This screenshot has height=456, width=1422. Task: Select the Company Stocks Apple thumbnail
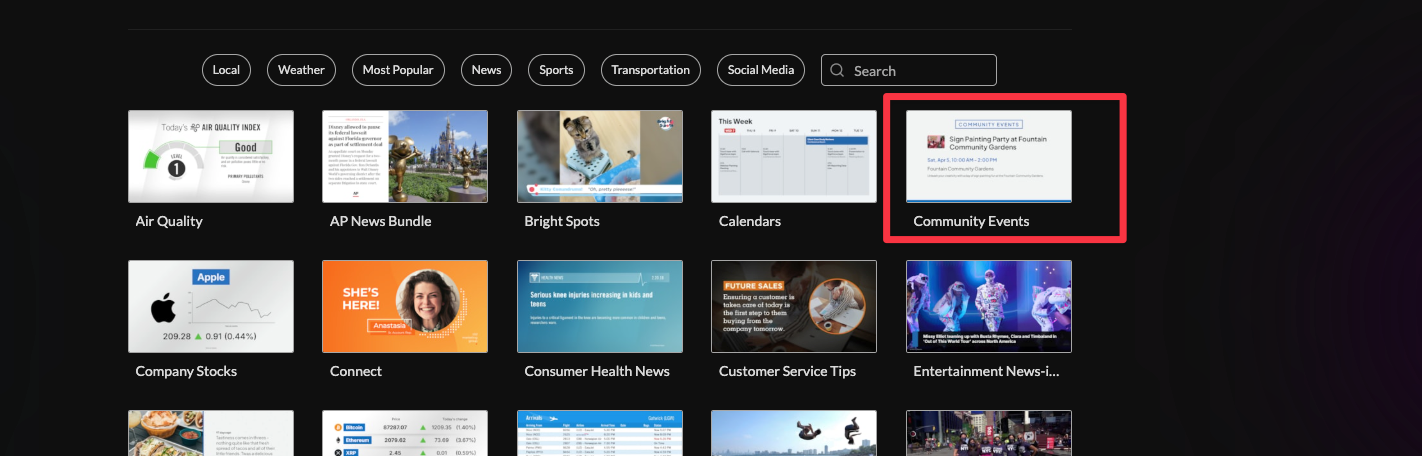coord(211,306)
